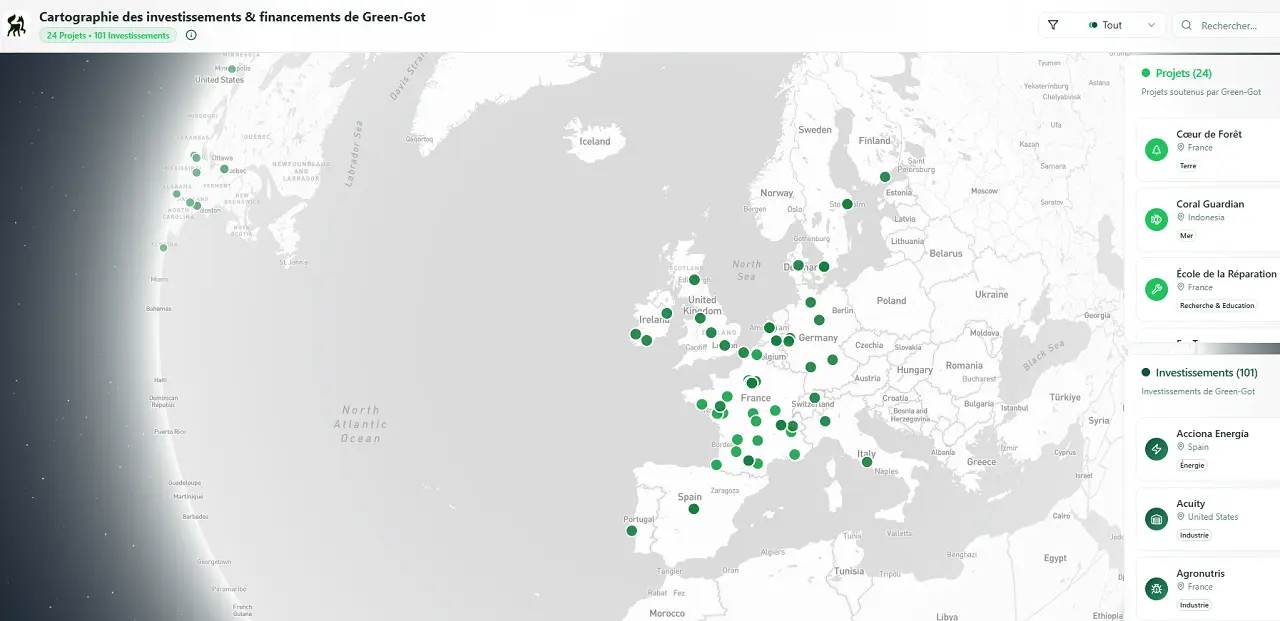Click the location pin beside Spain

pos(1181,447)
